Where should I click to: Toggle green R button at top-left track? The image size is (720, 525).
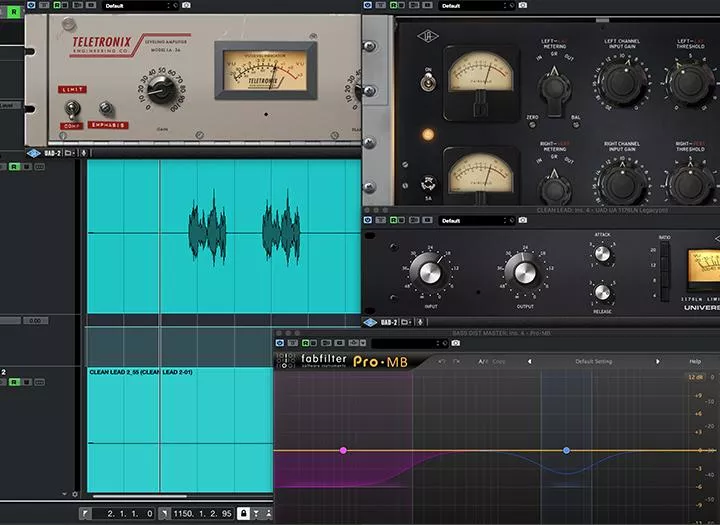(x=14, y=11)
